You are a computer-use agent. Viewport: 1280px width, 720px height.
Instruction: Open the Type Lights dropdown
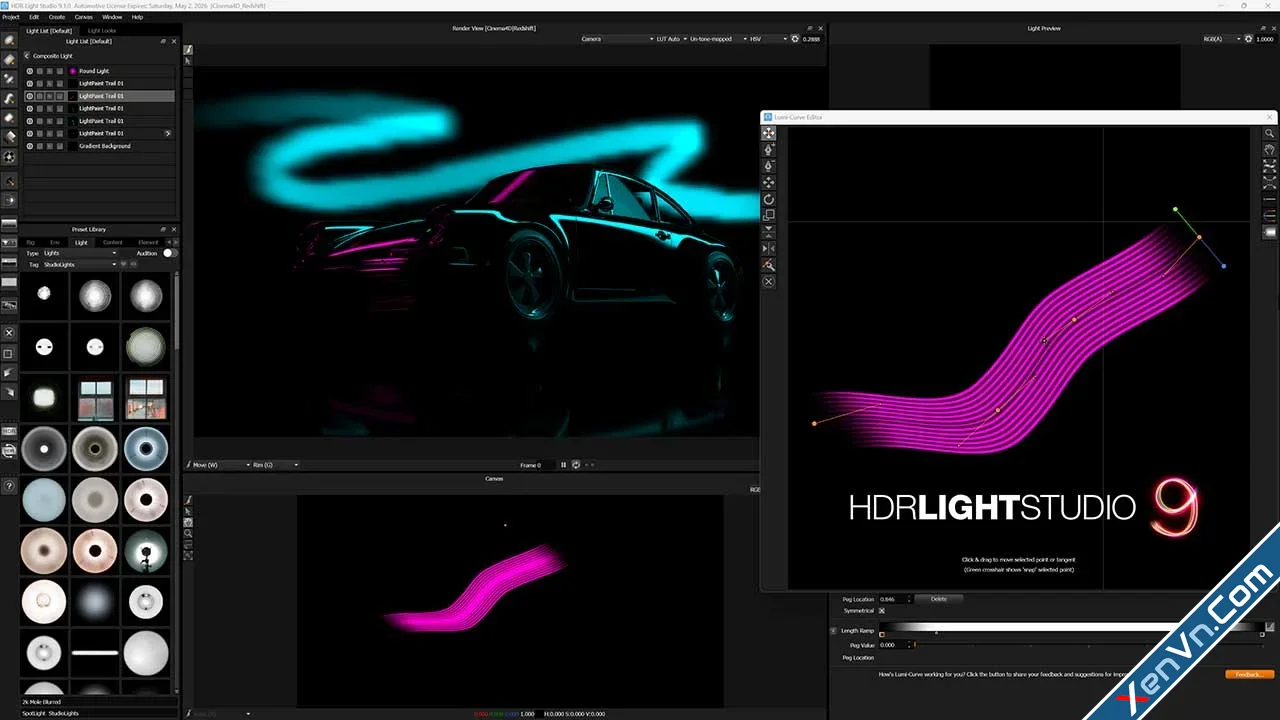(x=80, y=253)
